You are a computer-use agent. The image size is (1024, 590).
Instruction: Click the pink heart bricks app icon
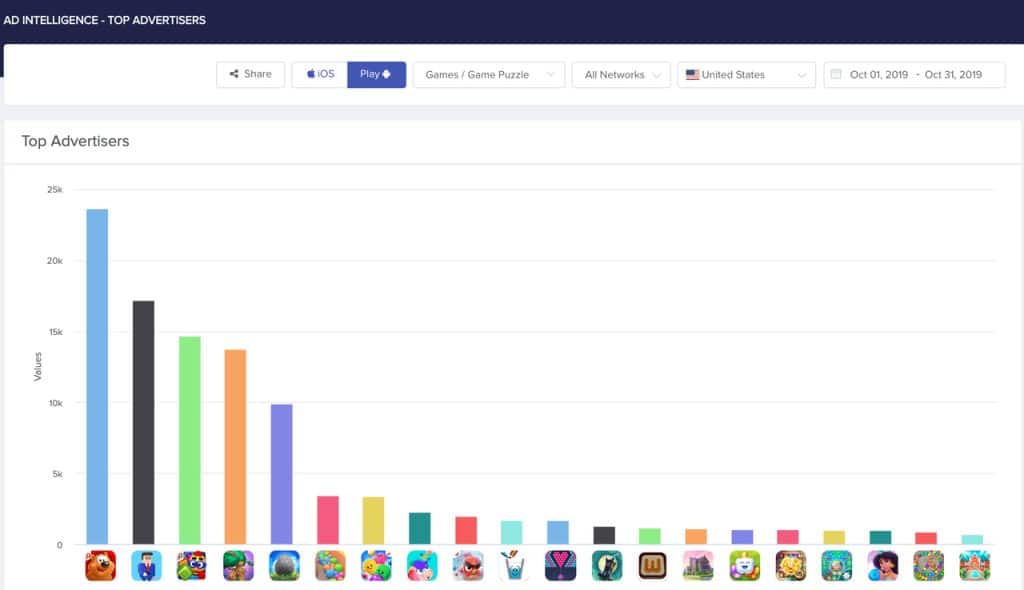click(560, 566)
